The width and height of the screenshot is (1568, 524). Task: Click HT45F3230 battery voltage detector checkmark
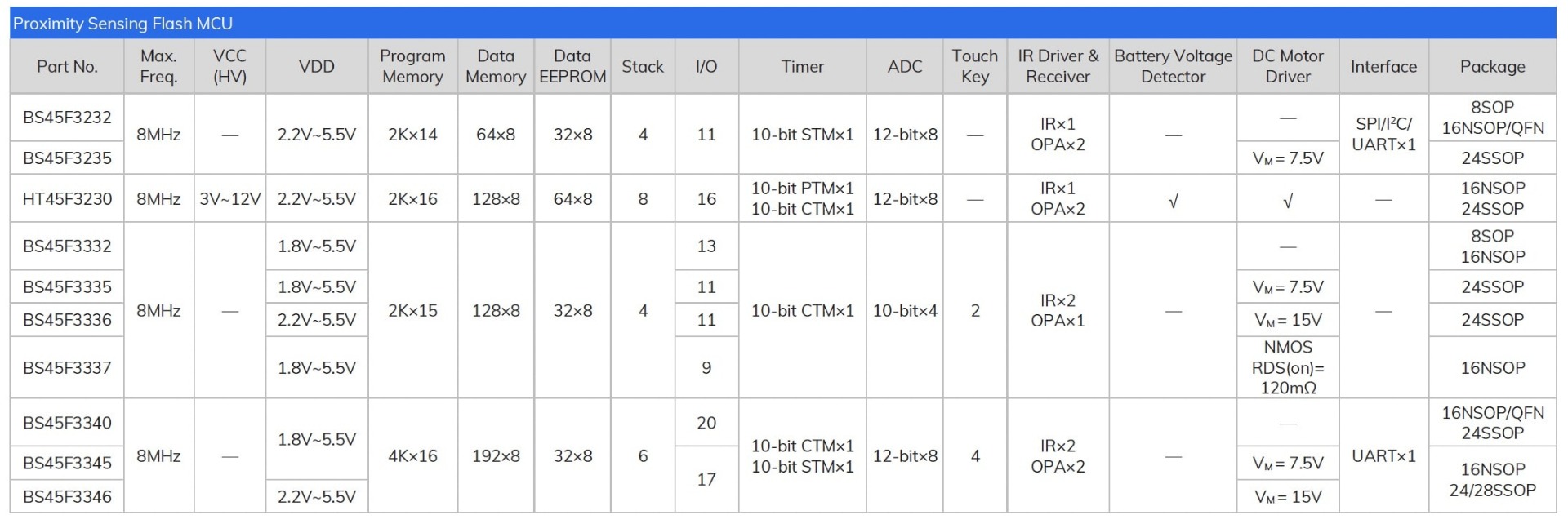coord(1173,200)
